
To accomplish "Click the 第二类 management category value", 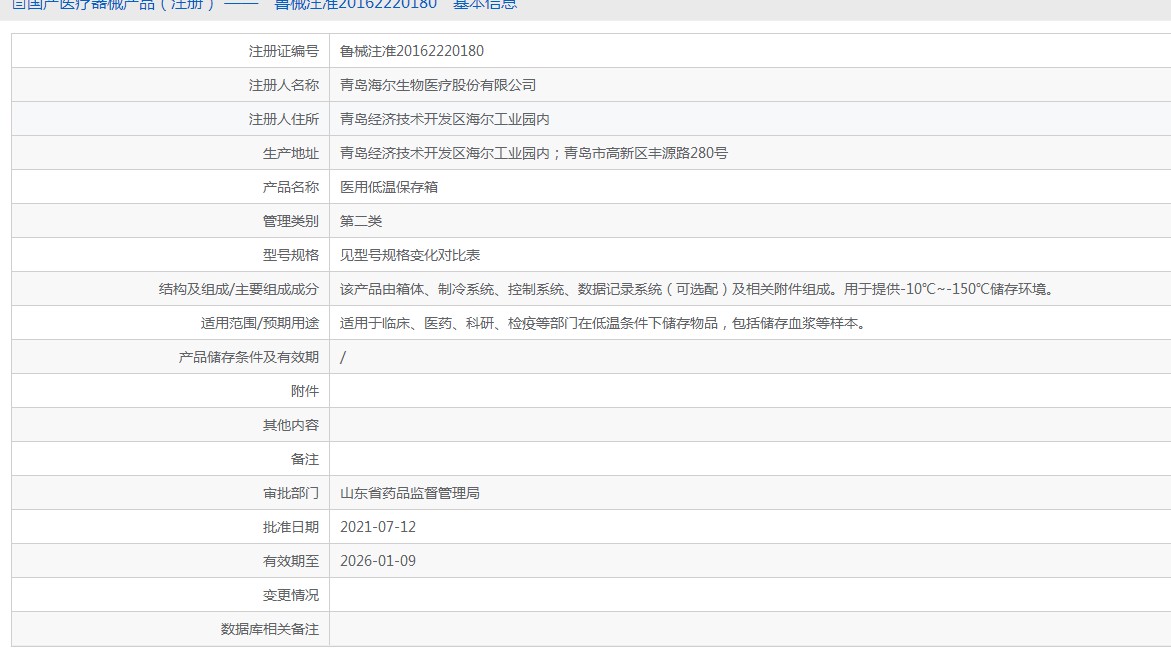I will 361,221.
